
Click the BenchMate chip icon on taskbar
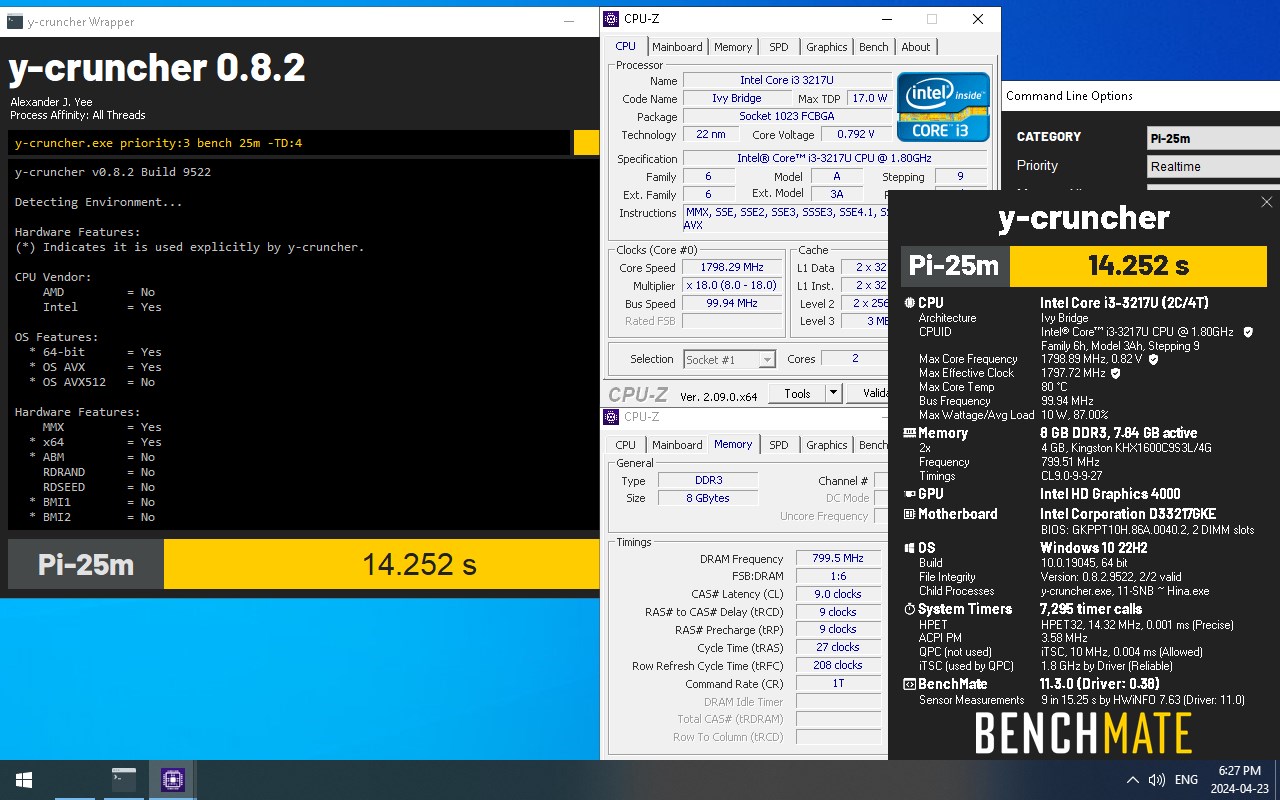(x=172, y=780)
